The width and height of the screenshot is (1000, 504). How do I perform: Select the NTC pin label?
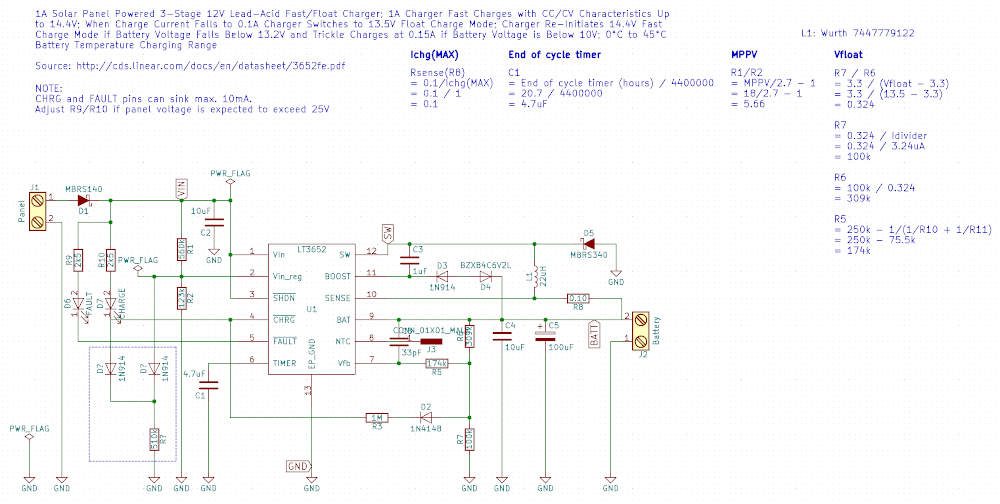pyautogui.click(x=342, y=341)
